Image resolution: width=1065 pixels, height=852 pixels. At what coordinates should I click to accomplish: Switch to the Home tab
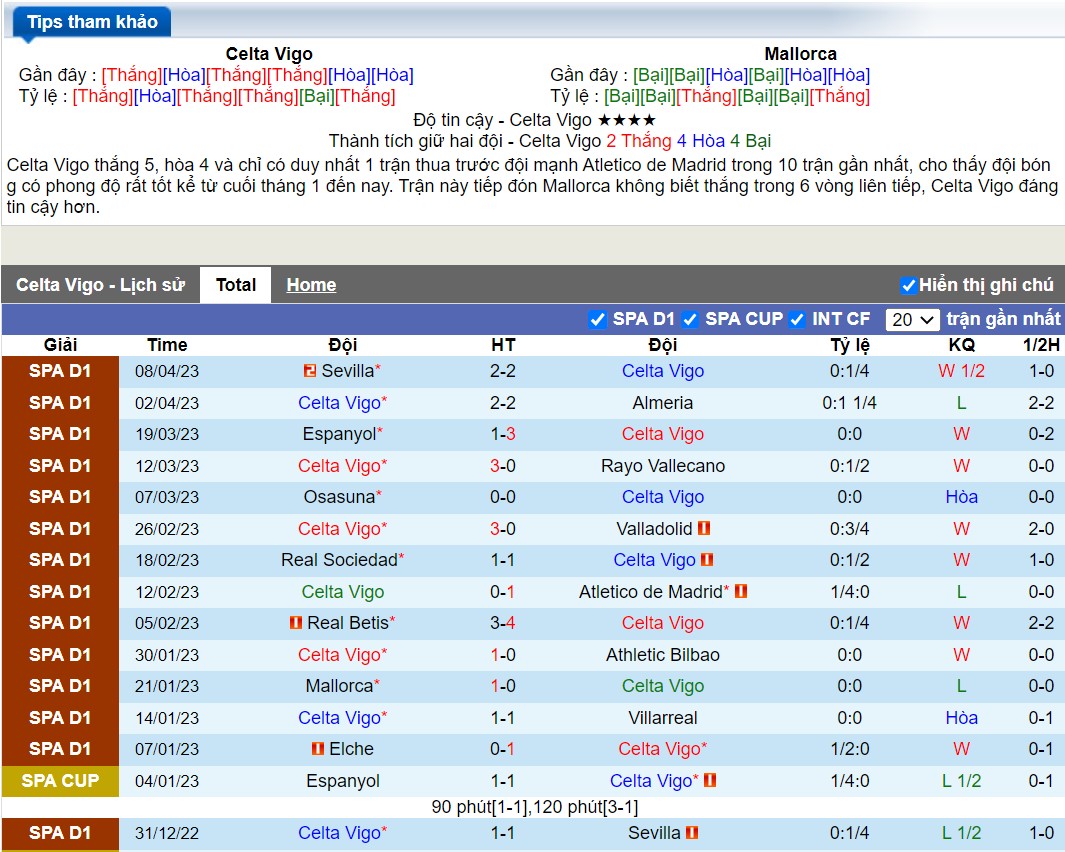[x=311, y=285]
